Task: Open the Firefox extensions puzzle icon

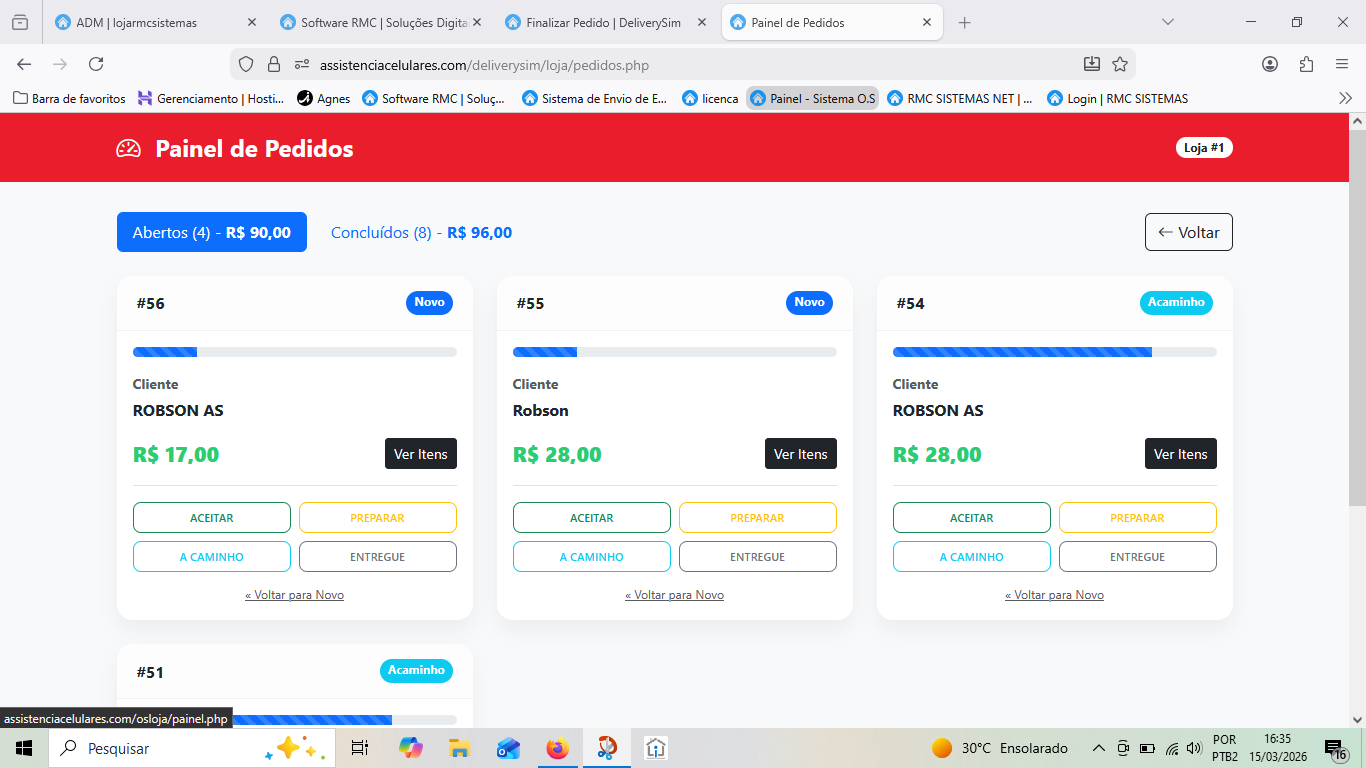Action: click(x=1306, y=64)
